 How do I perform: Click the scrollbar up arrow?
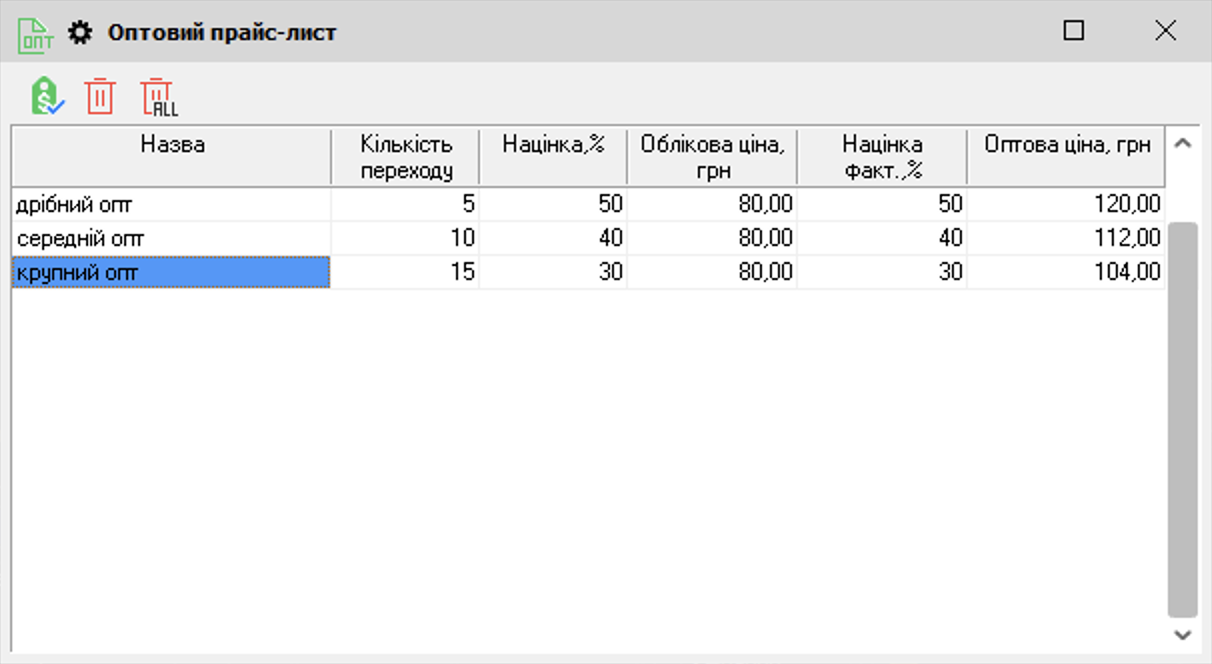(x=1181, y=143)
